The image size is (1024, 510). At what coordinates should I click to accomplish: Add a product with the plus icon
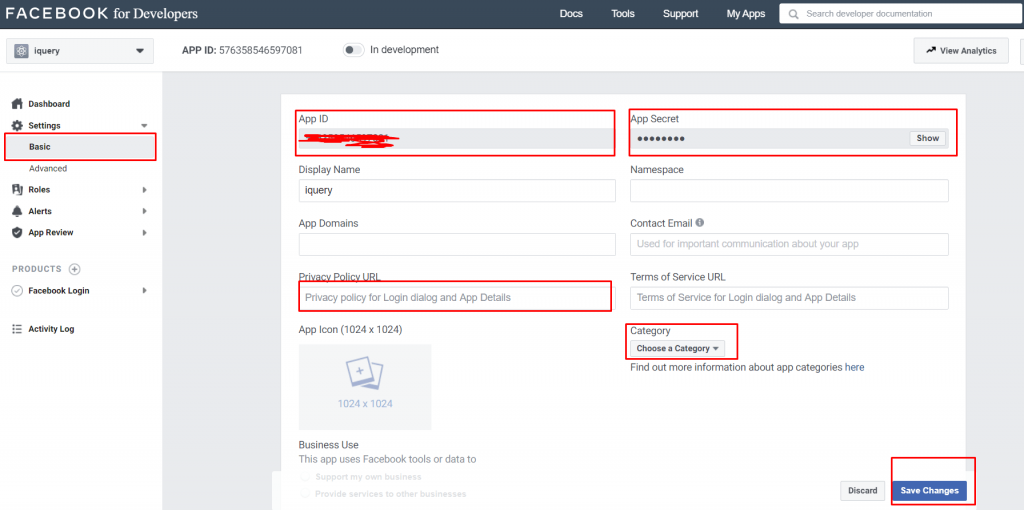coord(74,269)
